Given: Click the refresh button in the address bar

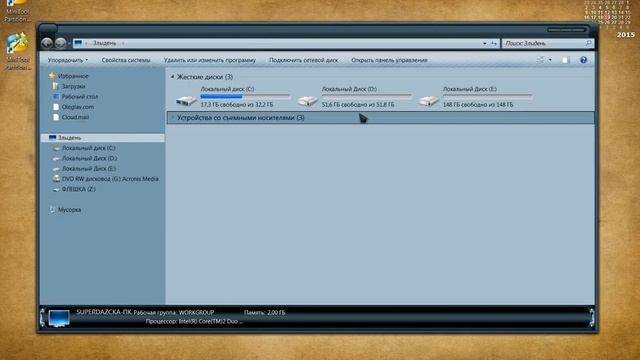Looking at the screenshot, I should pyautogui.click(x=494, y=43).
